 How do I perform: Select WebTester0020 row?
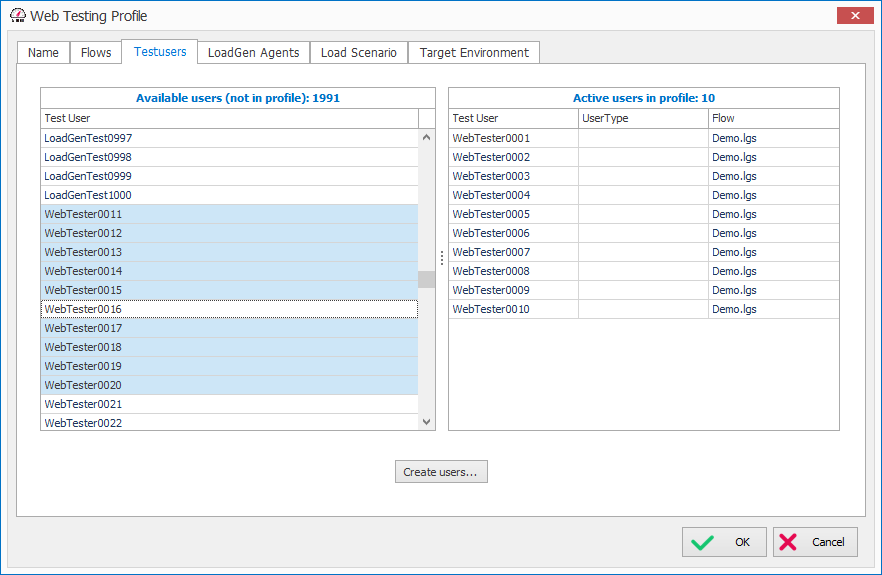230,385
